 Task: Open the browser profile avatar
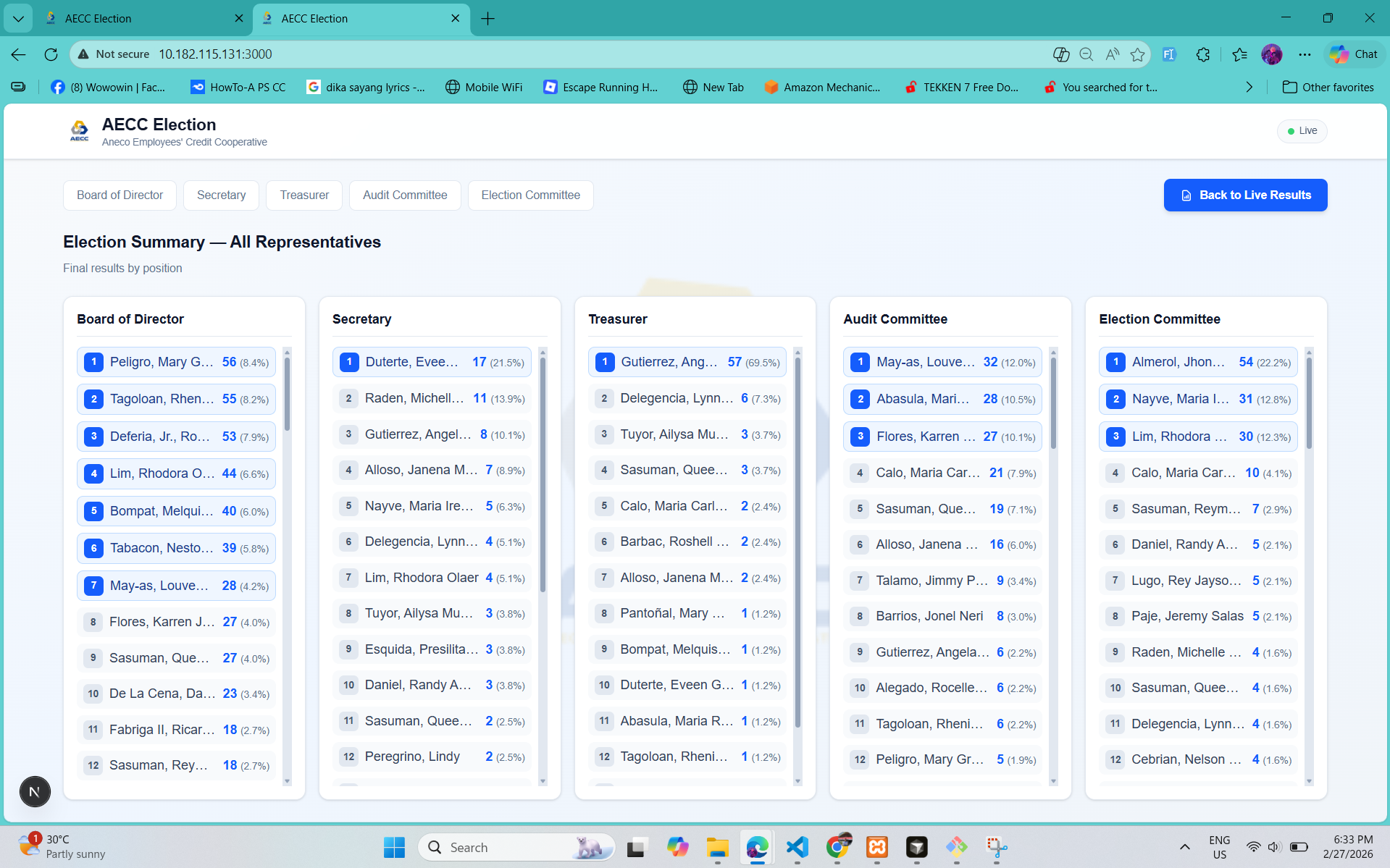pyautogui.click(x=1272, y=54)
